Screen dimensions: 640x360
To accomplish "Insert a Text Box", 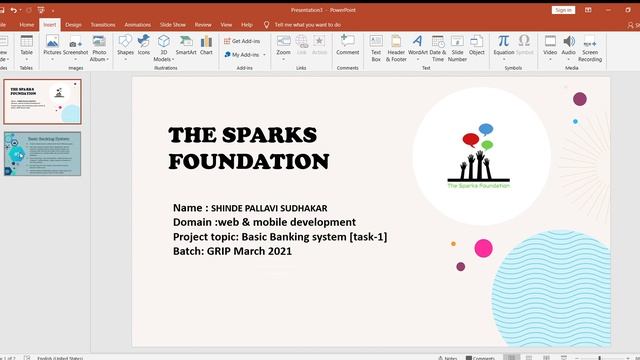I will [x=376, y=48].
